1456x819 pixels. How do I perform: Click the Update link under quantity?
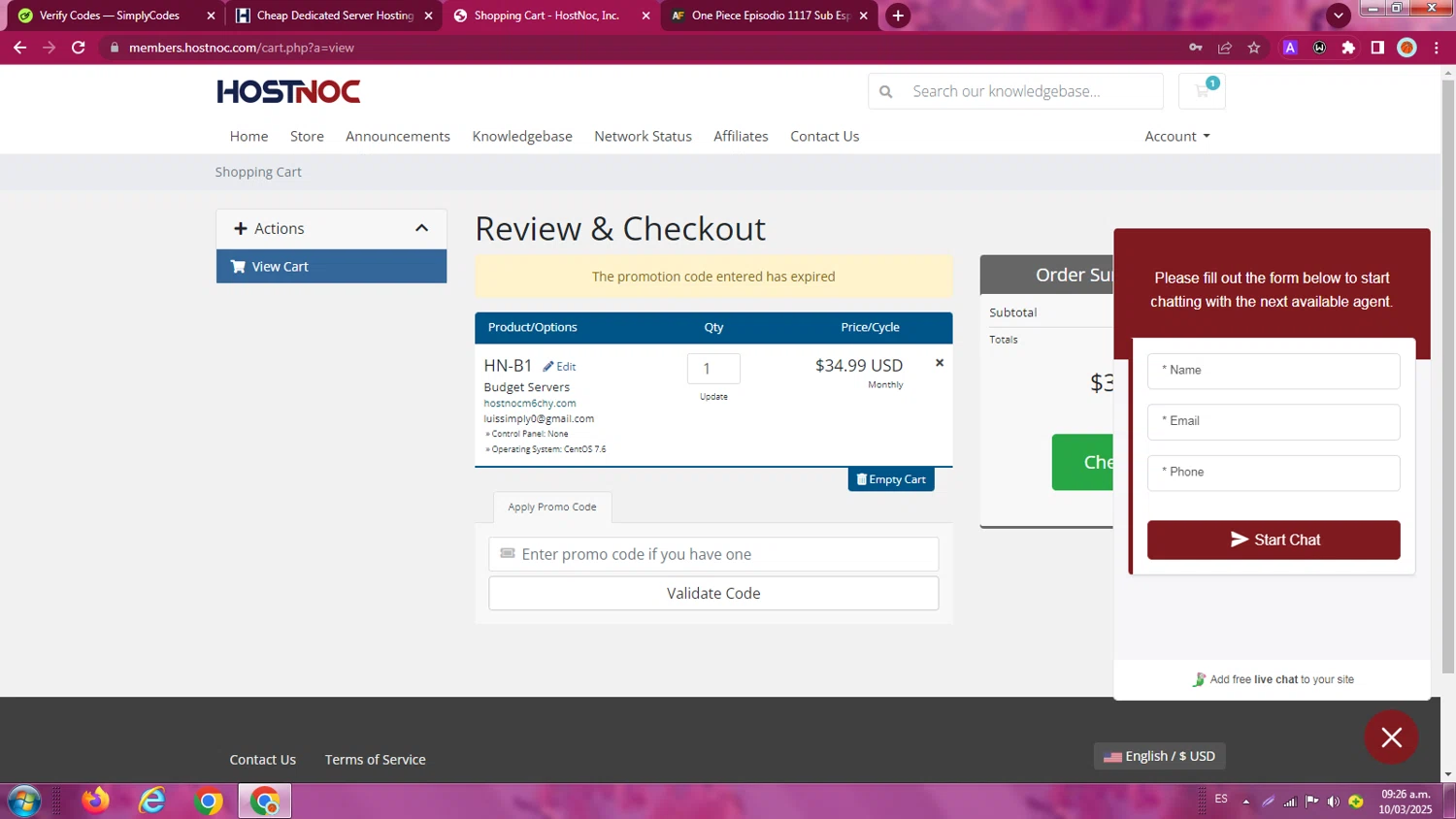pos(713,397)
